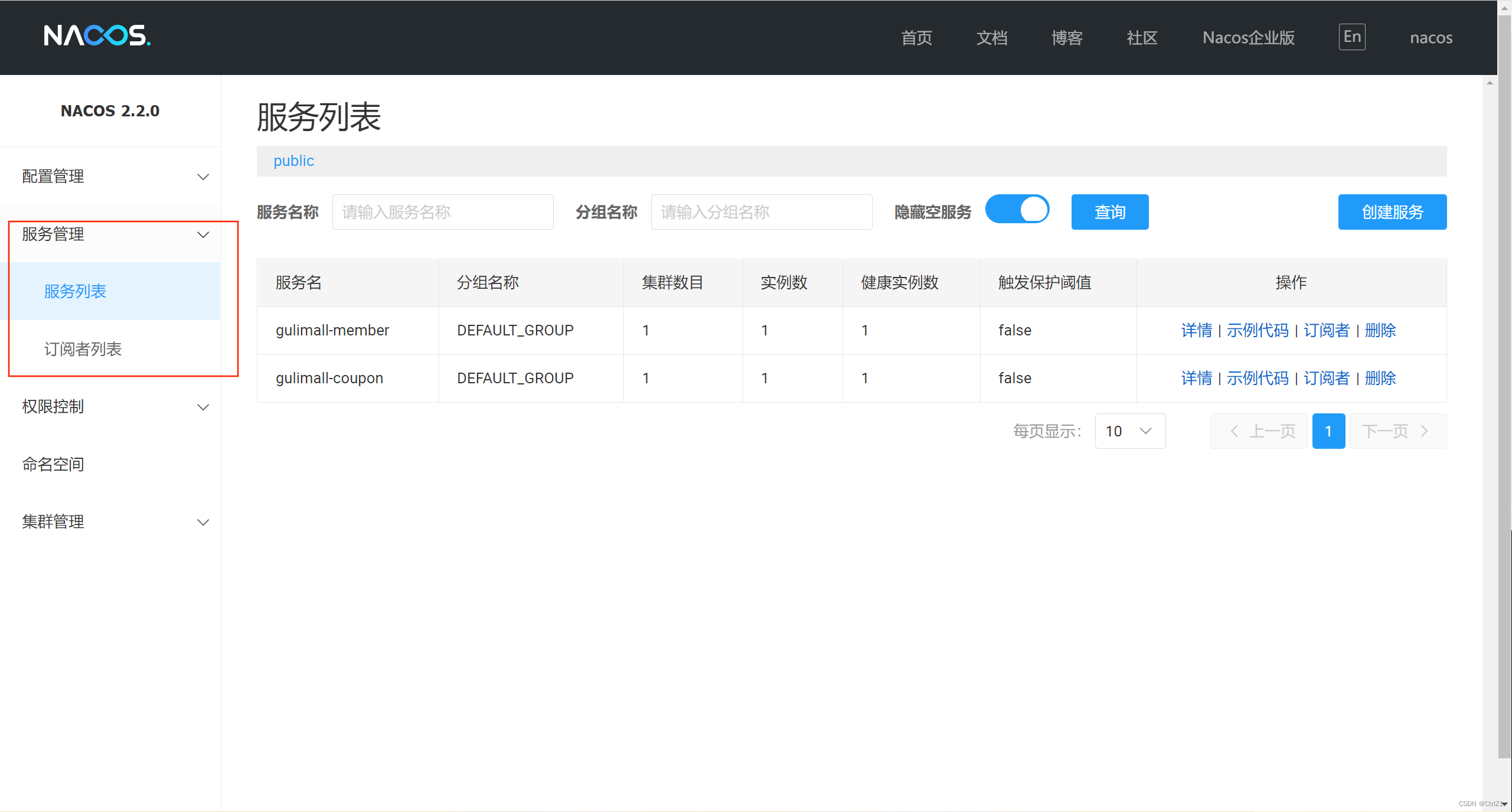Viewport: 1512px width, 812px height.
Task: Select the public namespace tab
Action: pyautogui.click(x=293, y=161)
